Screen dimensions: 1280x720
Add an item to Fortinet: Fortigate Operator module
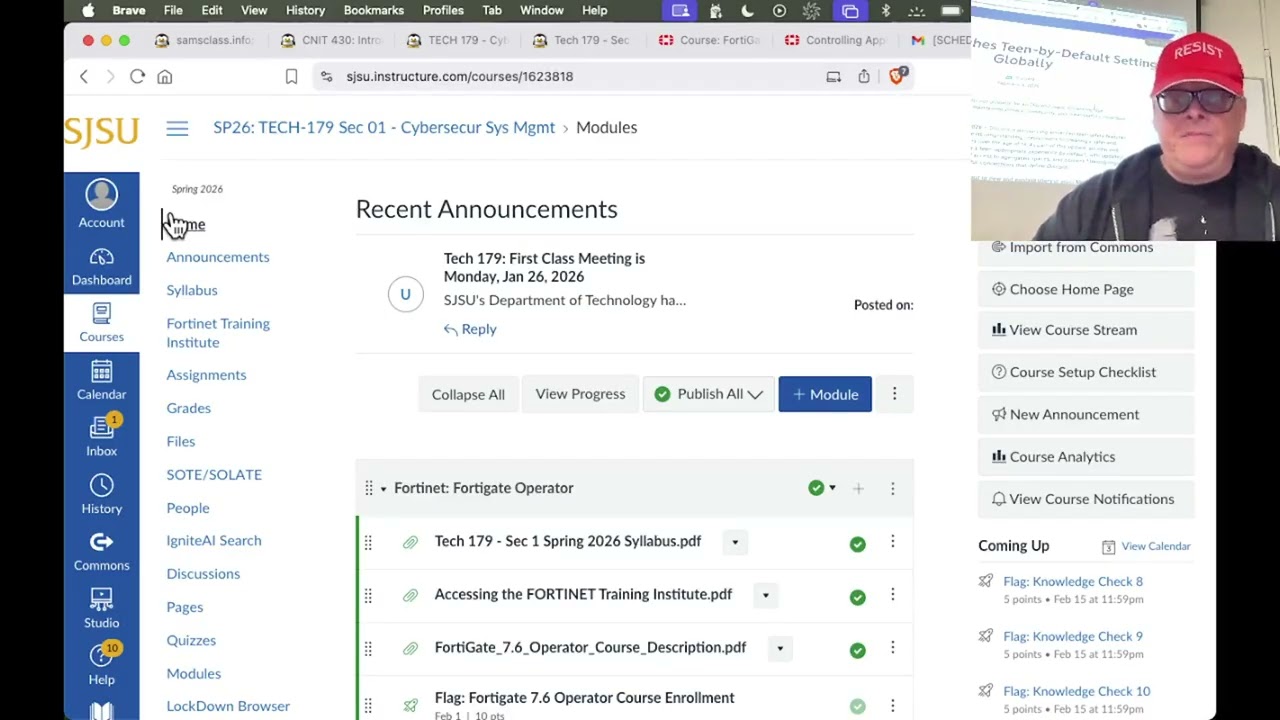(858, 488)
